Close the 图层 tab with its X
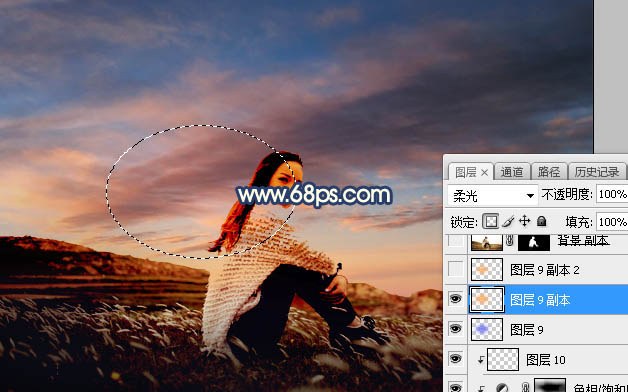 point(485,173)
